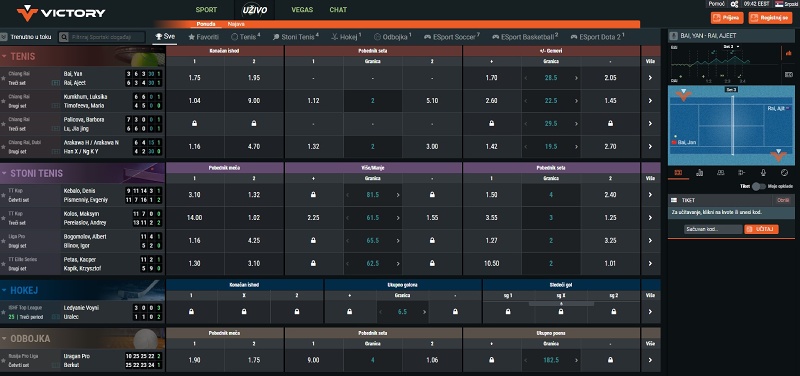The height and width of the screenshot is (376, 800).
Task: Click the thumbs-up tips icon
Action: point(788,53)
